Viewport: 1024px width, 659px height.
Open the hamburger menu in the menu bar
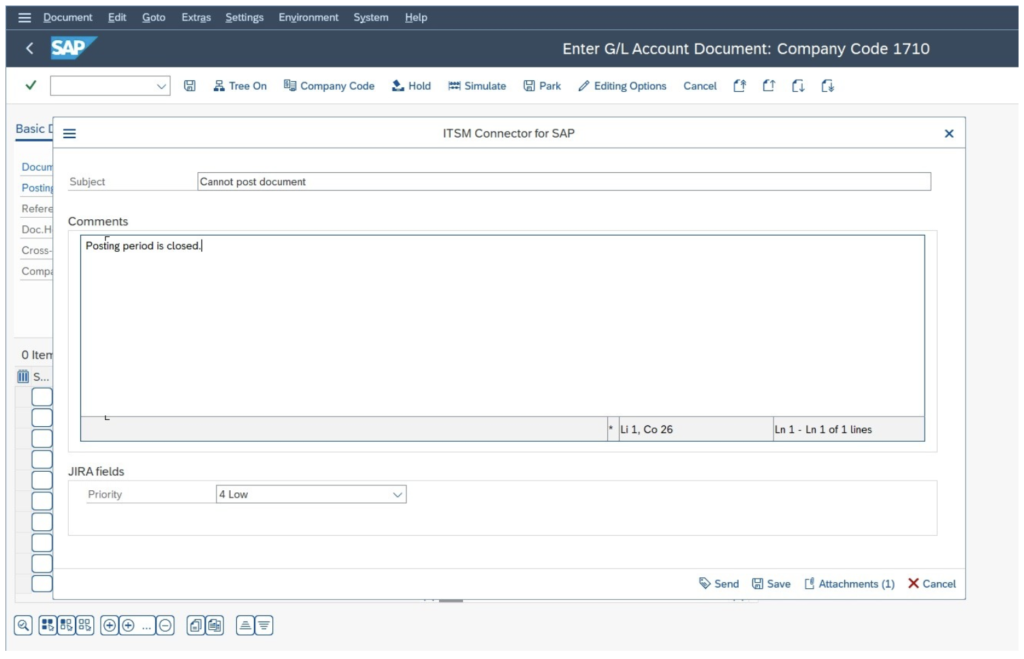pyautogui.click(x=24, y=18)
